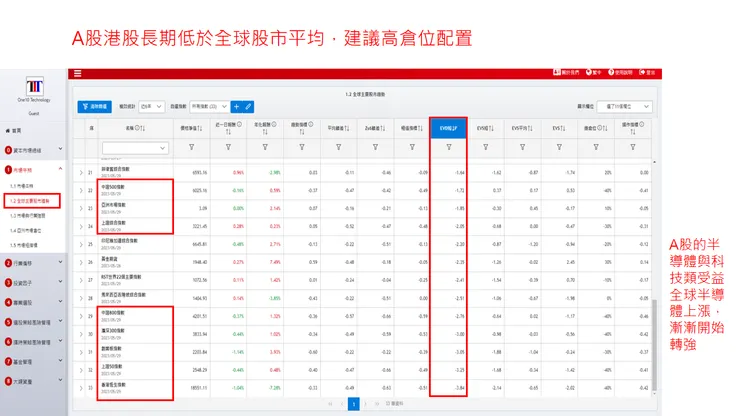Image resolution: width=740 pixels, height=416 pixels.
Task: Click the table's vertical scrollbar thumb
Action: click(x=654, y=345)
